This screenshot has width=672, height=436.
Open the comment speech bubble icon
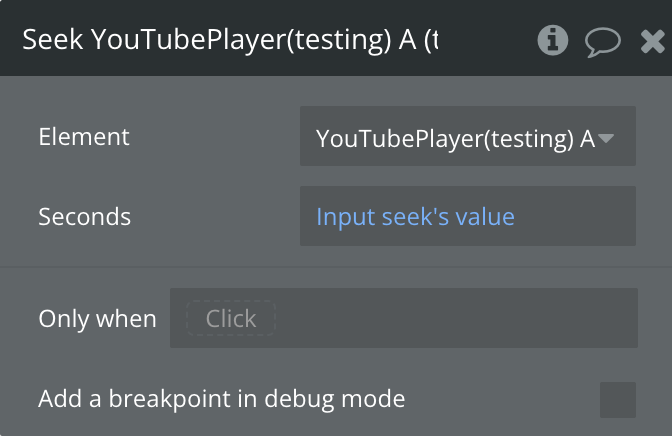[602, 41]
